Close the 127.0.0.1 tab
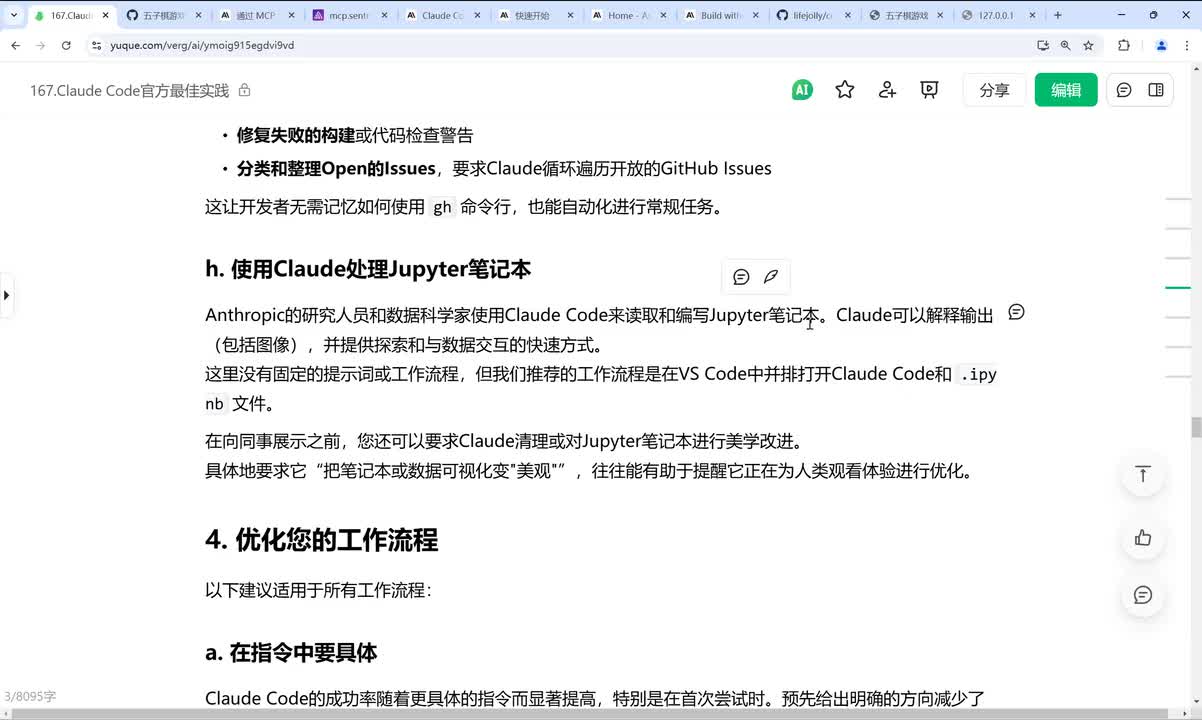Image resolution: width=1202 pixels, height=720 pixels. (1032, 16)
